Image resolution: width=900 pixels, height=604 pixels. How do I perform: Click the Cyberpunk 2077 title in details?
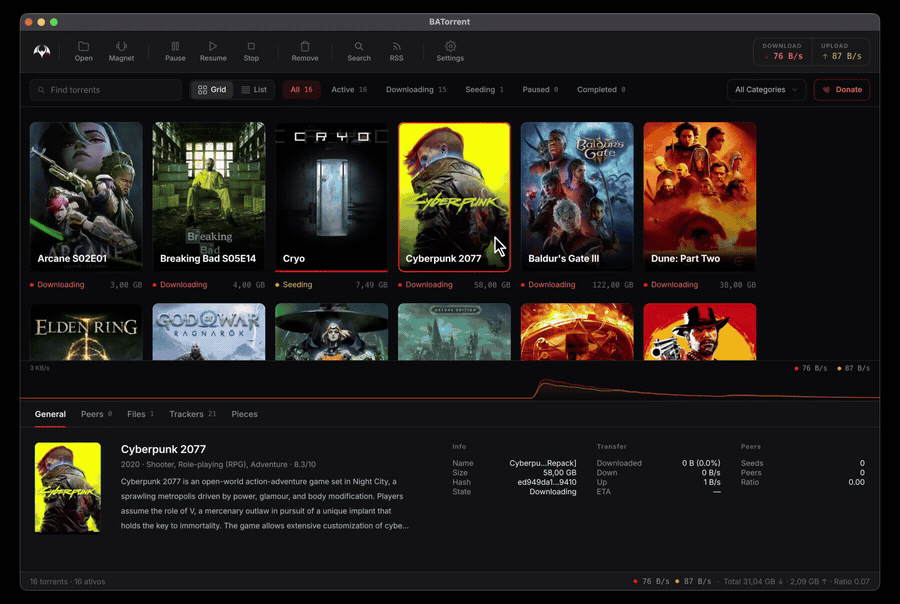163,449
